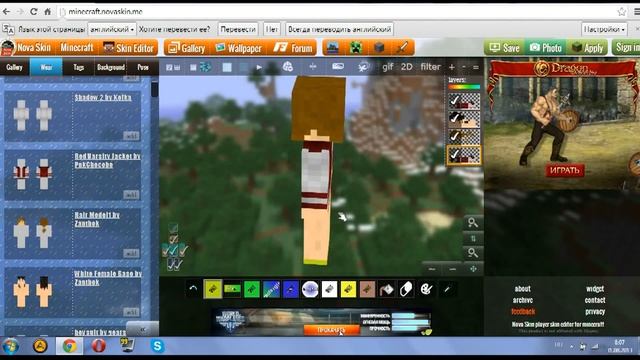
Task: Click the Photo button
Action: coord(546,48)
